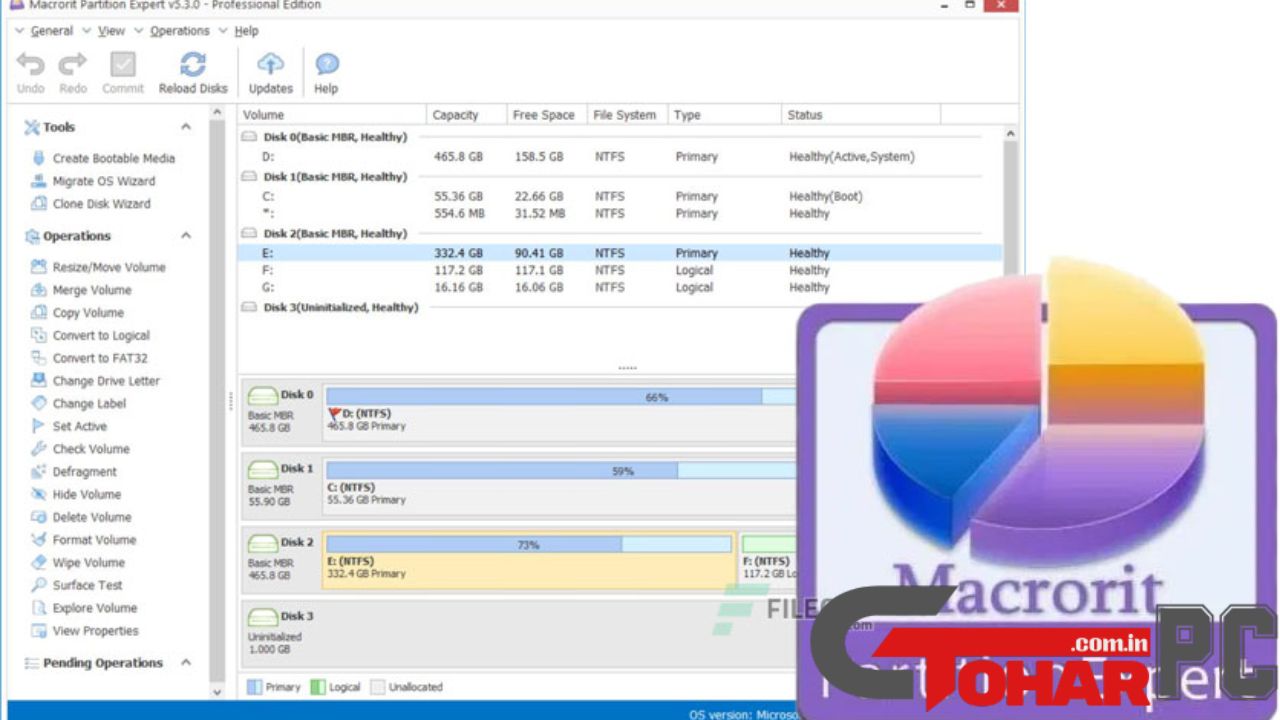The height and width of the screenshot is (720, 1280).
Task: Select the Disk 3 label in disk map
Action: (x=297, y=616)
